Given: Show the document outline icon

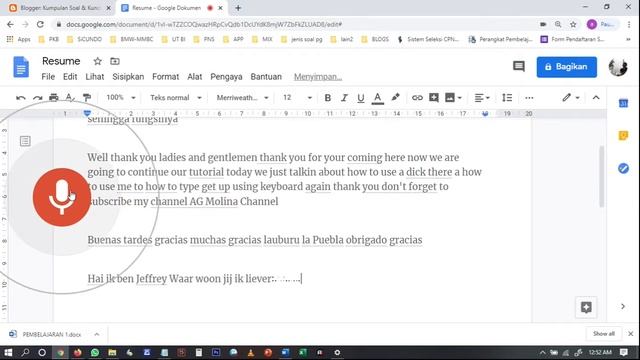Looking at the screenshot, I should tap(25, 141).
